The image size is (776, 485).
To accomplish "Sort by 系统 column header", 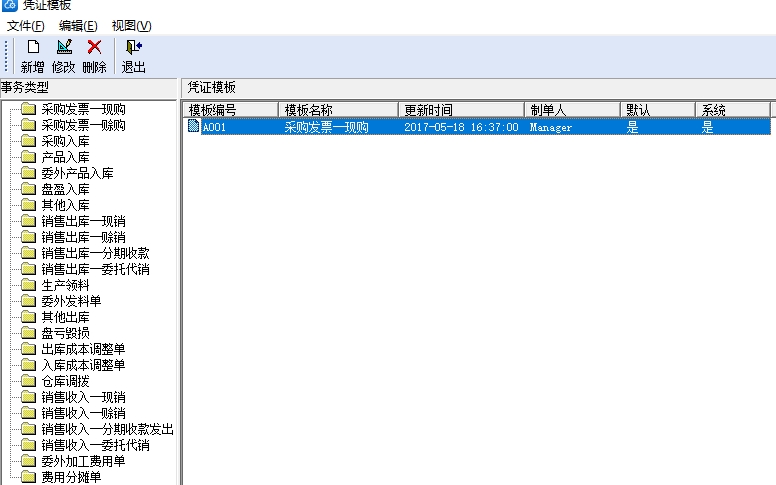I will pos(733,109).
